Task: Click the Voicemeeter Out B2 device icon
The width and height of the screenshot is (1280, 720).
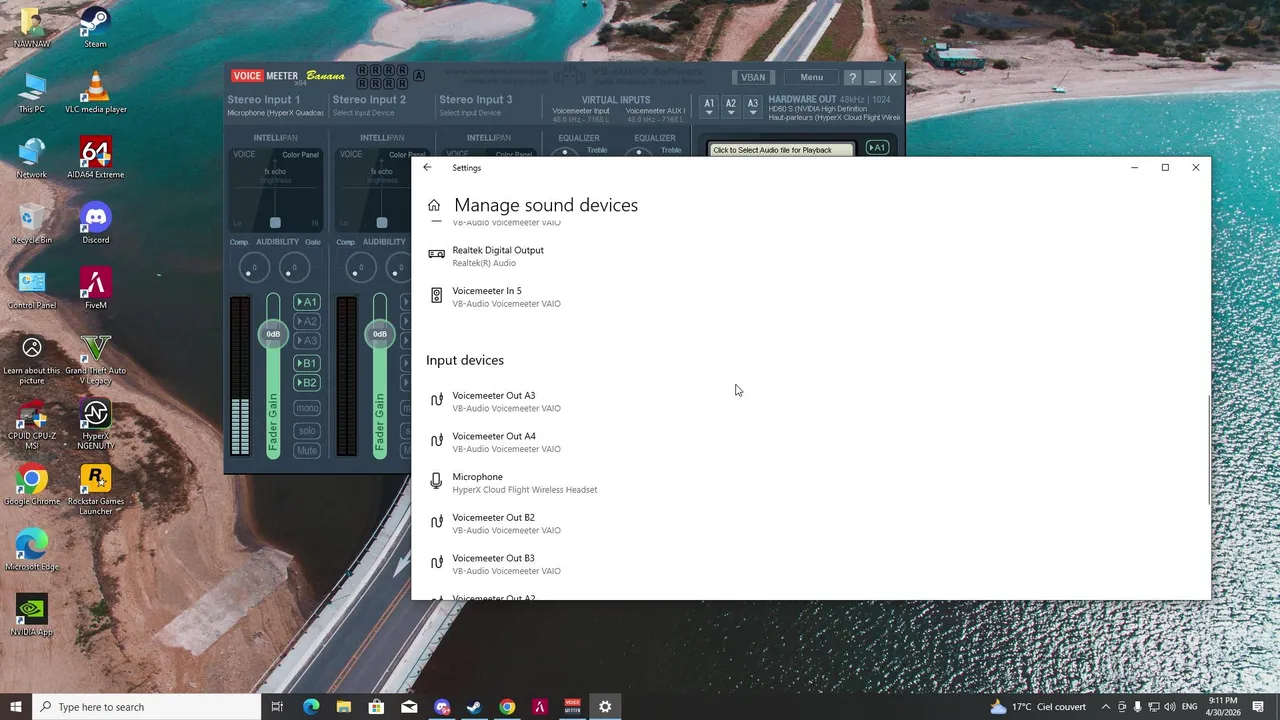Action: (436, 522)
